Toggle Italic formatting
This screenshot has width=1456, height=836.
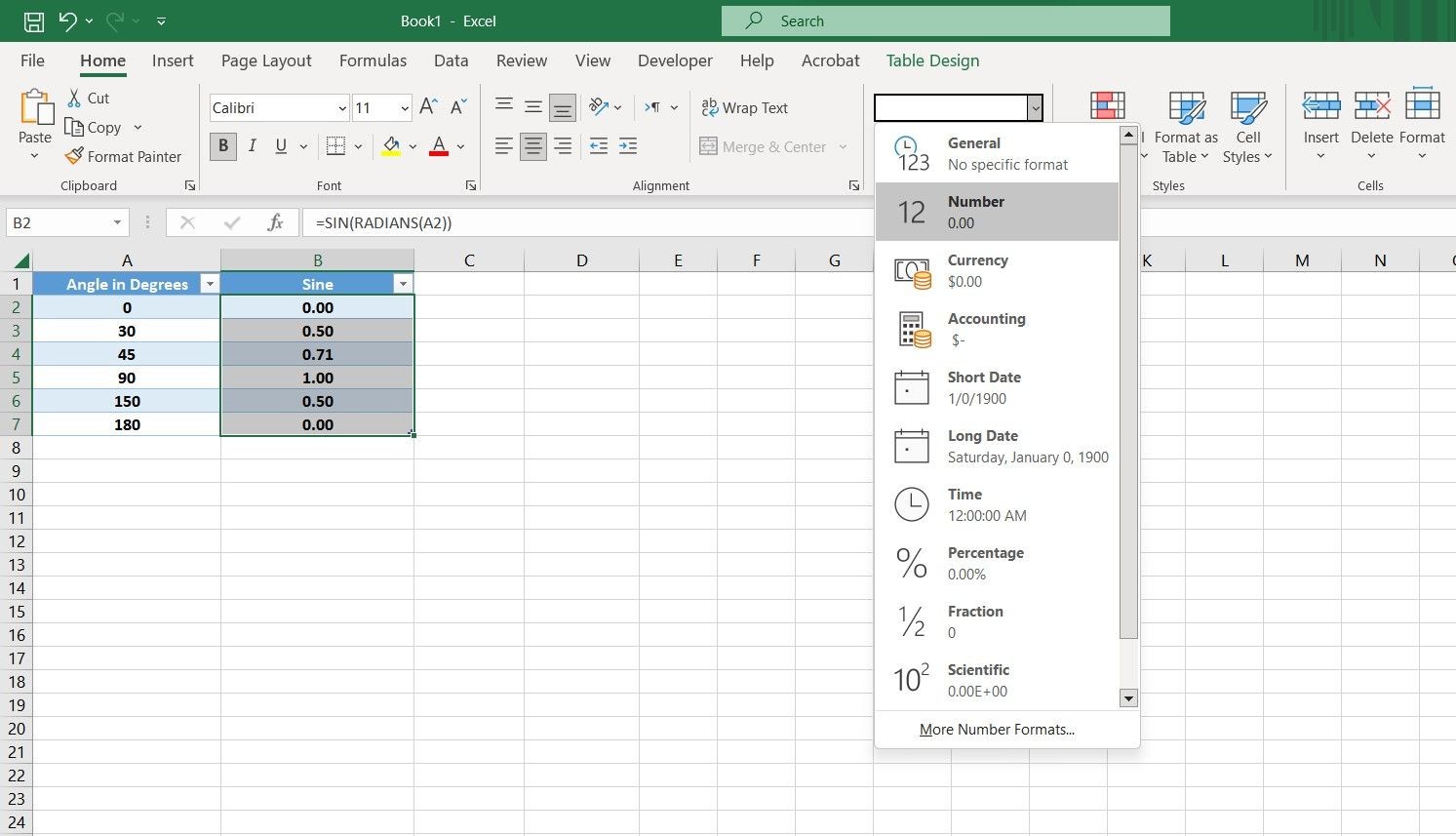pyautogui.click(x=252, y=146)
